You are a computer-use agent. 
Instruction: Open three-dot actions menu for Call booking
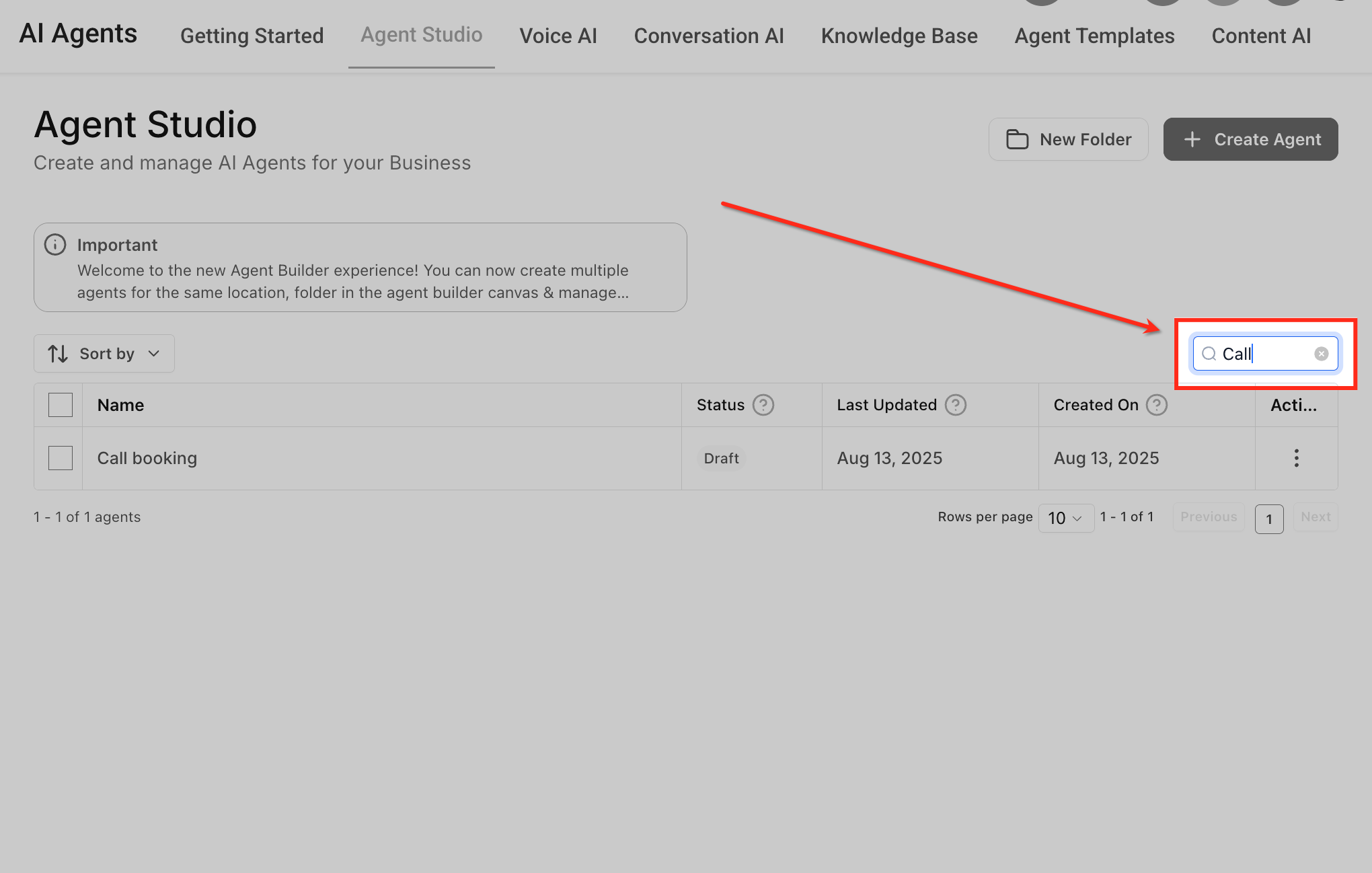(1296, 458)
